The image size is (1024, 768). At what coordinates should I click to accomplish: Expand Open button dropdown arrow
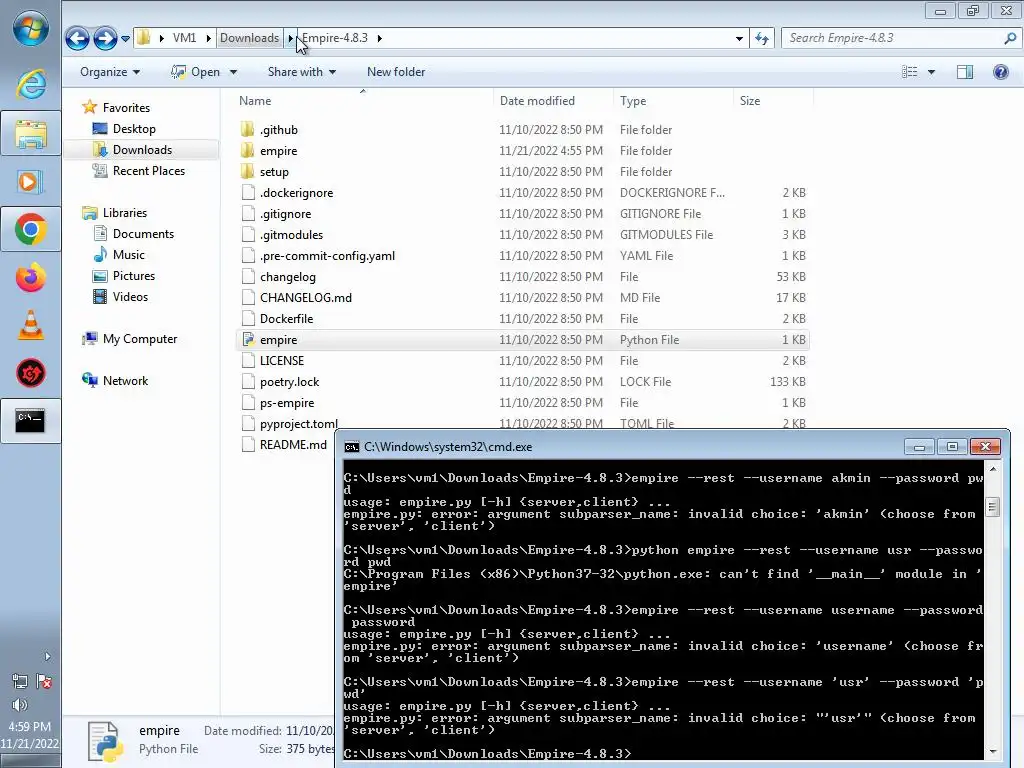tap(233, 72)
